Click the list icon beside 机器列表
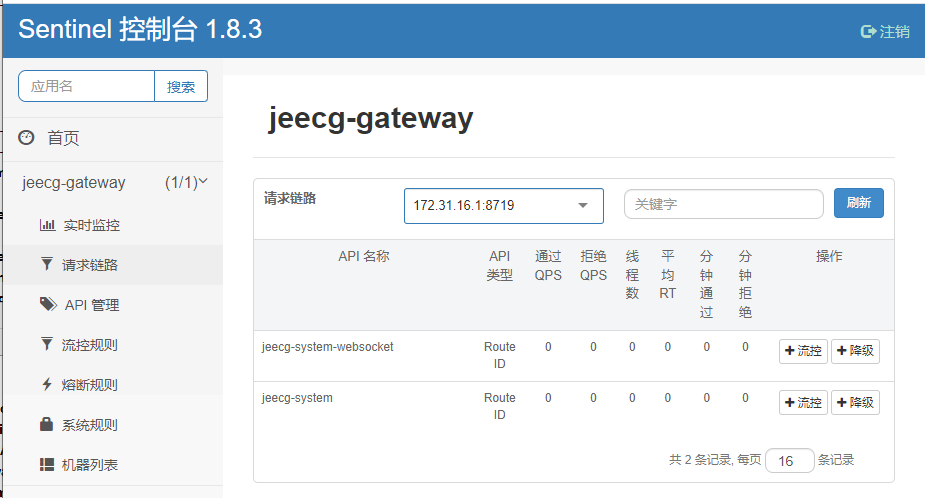925x498 pixels. [x=47, y=465]
